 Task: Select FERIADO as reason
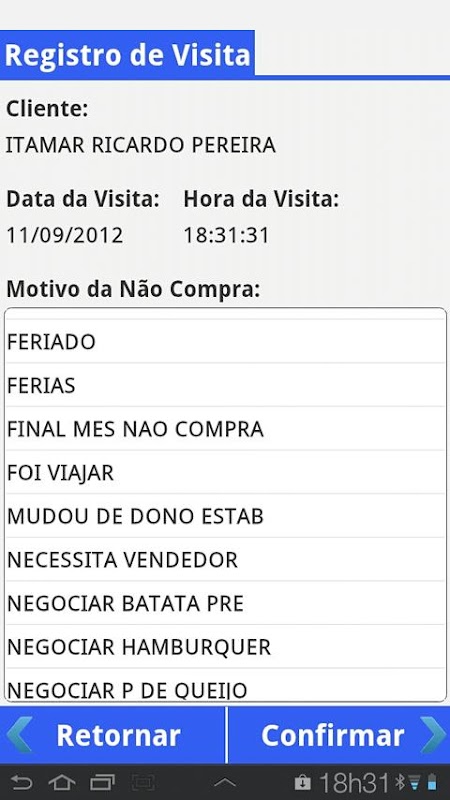pyautogui.click(x=225, y=341)
